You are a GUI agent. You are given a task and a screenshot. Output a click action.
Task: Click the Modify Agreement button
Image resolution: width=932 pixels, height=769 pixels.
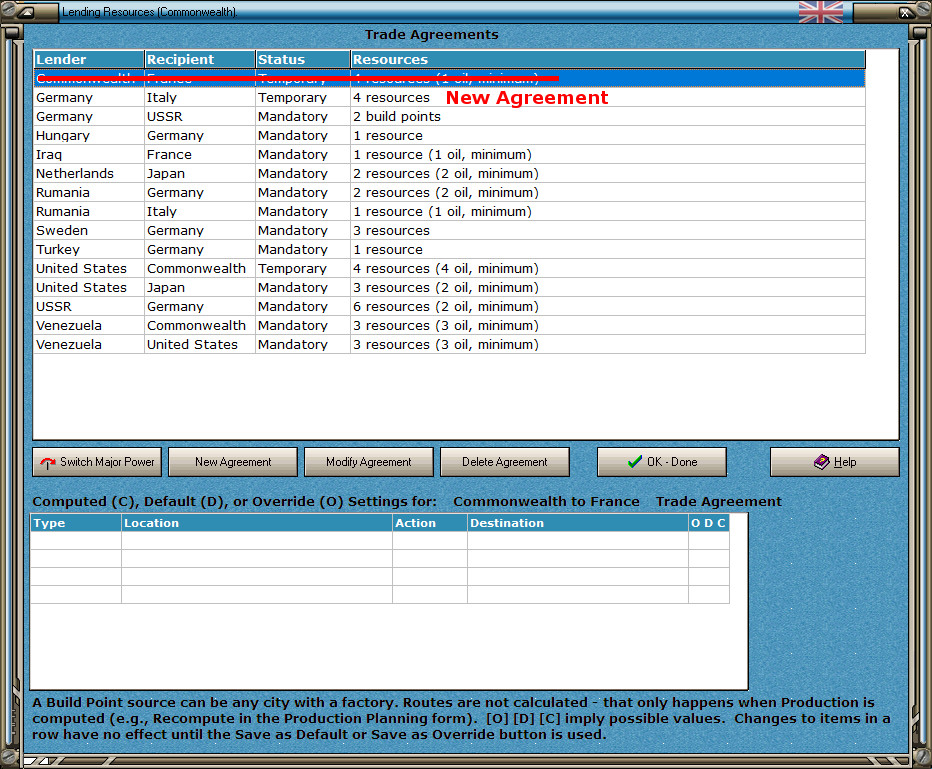click(369, 462)
